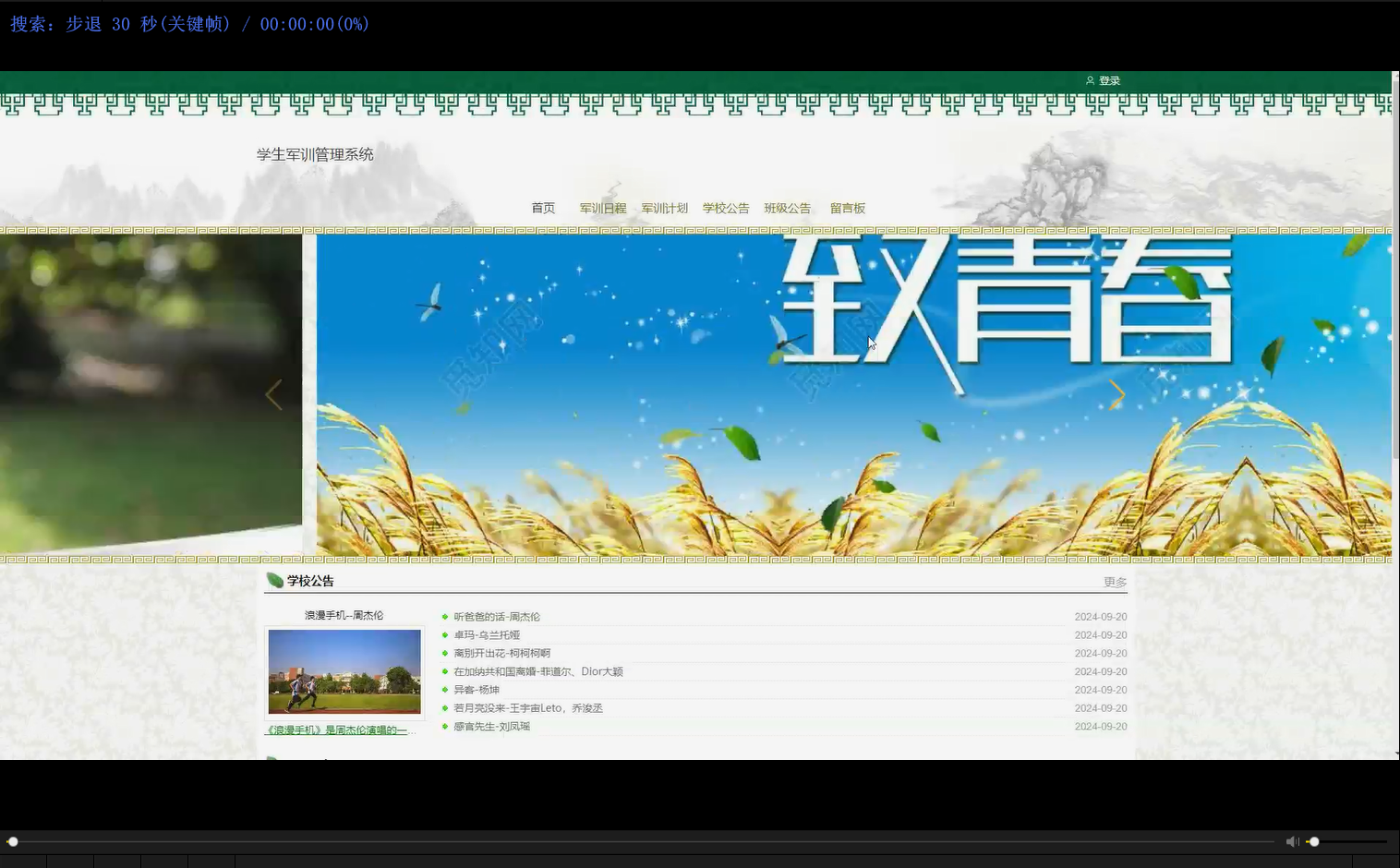Open the 听爸爸的话-周杰伦 announcement link
Viewport: 1400px width, 868px height.
pos(497,616)
